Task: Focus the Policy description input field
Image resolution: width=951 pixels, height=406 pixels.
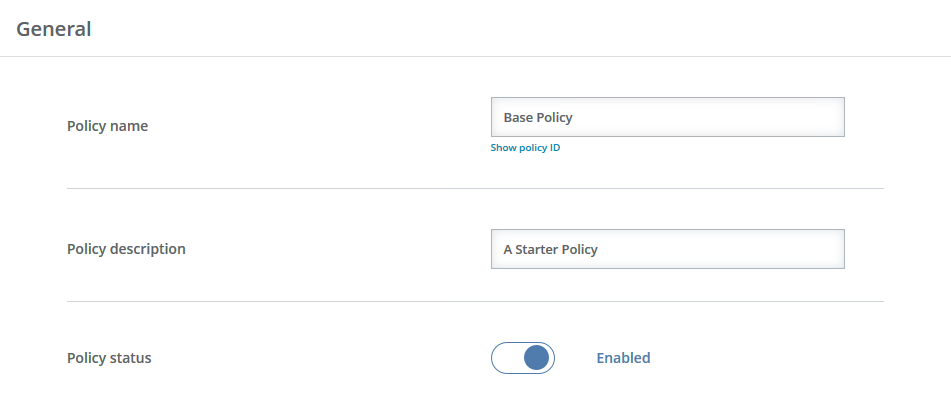Action: 668,249
